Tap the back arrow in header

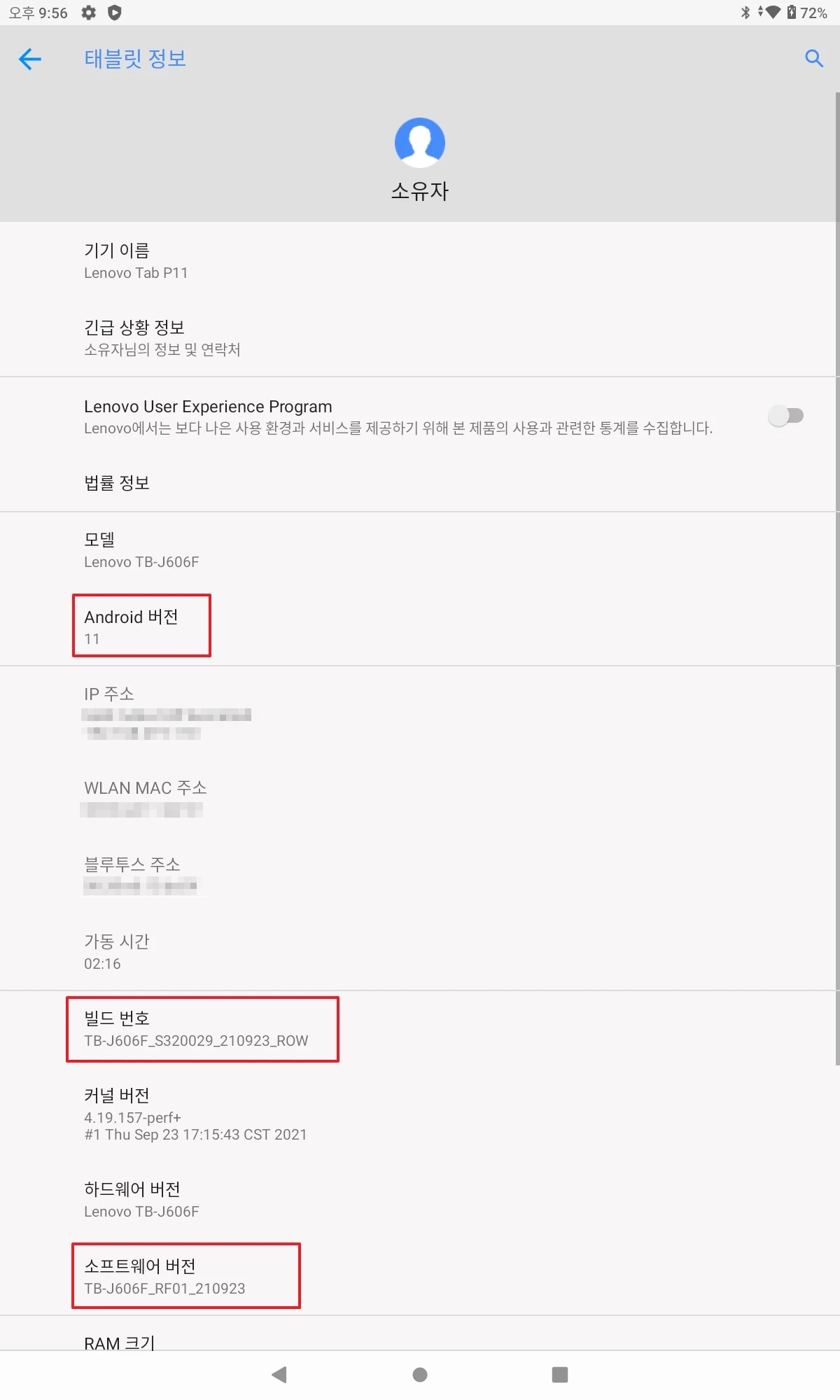29,59
